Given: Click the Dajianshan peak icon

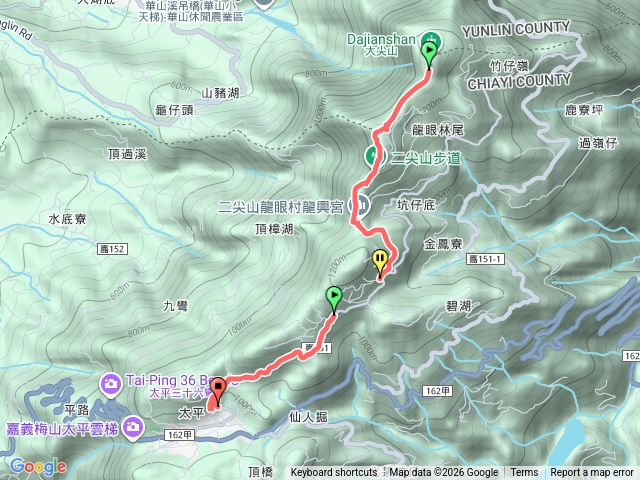Looking at the screenshot, I should tap(431, 38).
